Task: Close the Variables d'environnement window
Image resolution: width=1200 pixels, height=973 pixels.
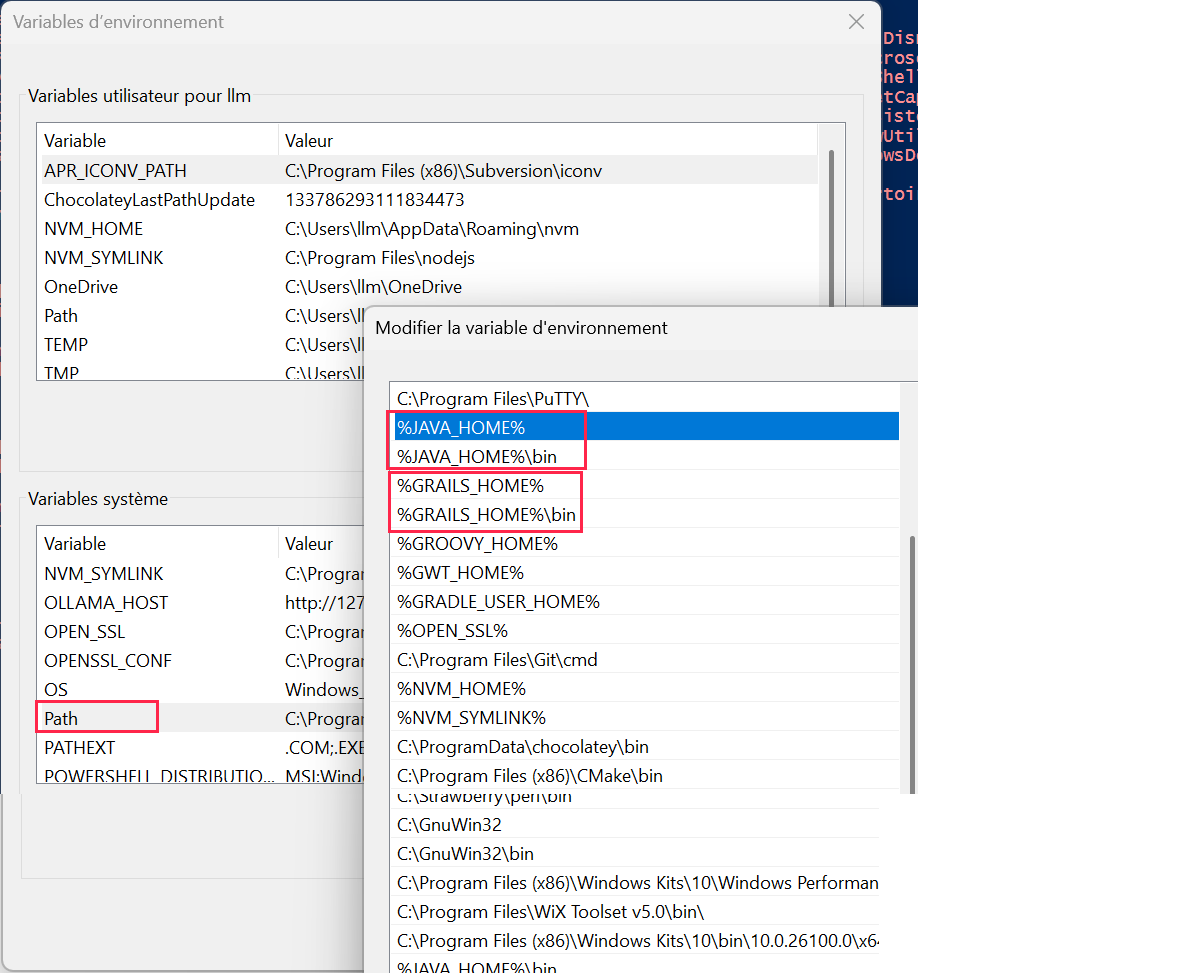Action: tap(856, 22)
